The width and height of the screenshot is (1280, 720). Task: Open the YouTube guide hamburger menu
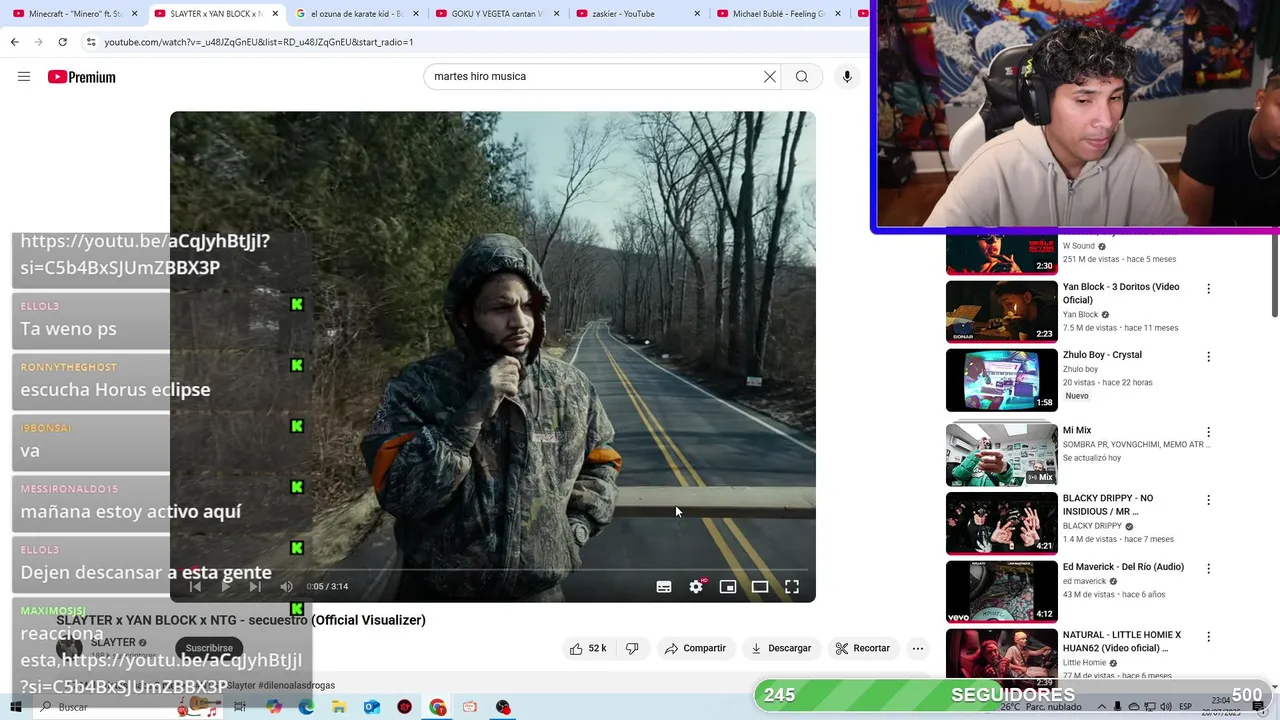(x=24, y=77)
